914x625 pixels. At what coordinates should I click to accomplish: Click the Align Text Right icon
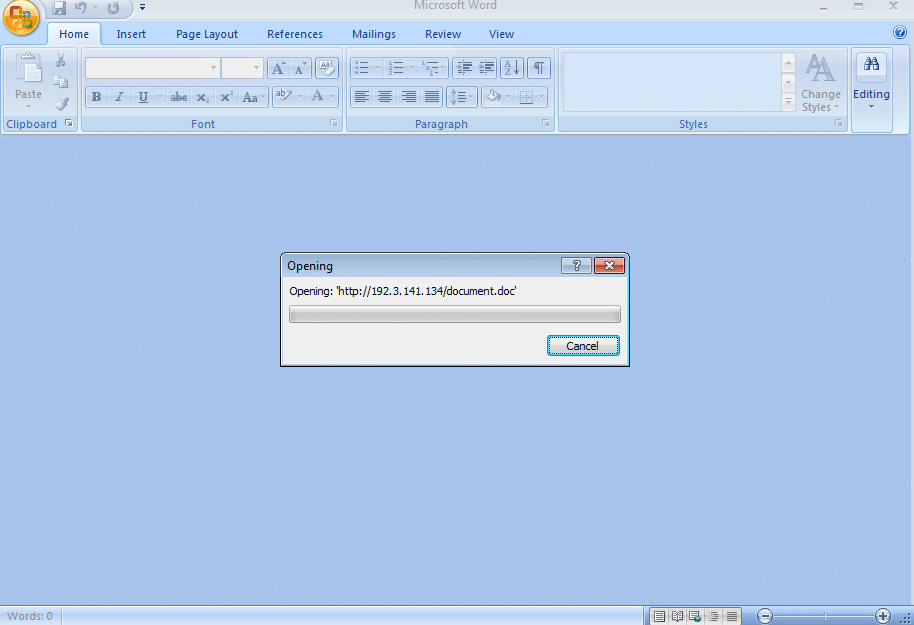[409, 97]
